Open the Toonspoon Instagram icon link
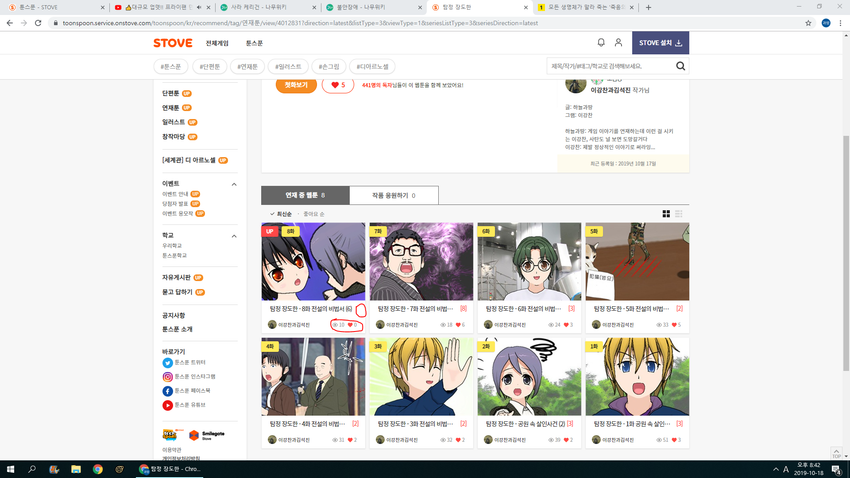The height and width of the screenshot is (478, 850). click(168, 377)
